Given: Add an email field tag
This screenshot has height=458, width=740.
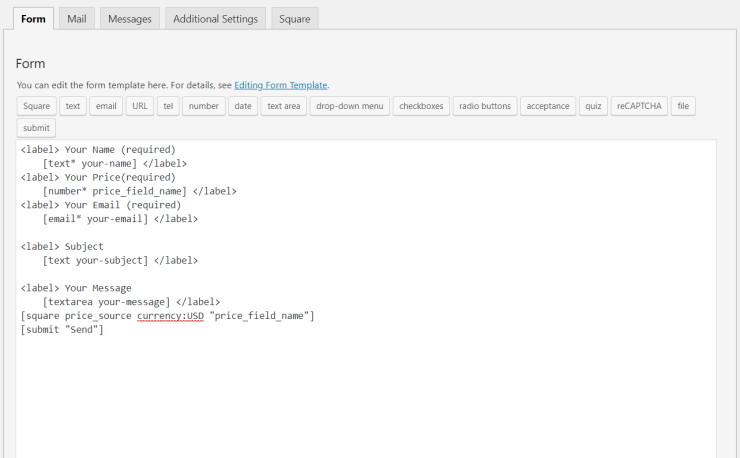Looking at the screenshot, I should [106, 106].
